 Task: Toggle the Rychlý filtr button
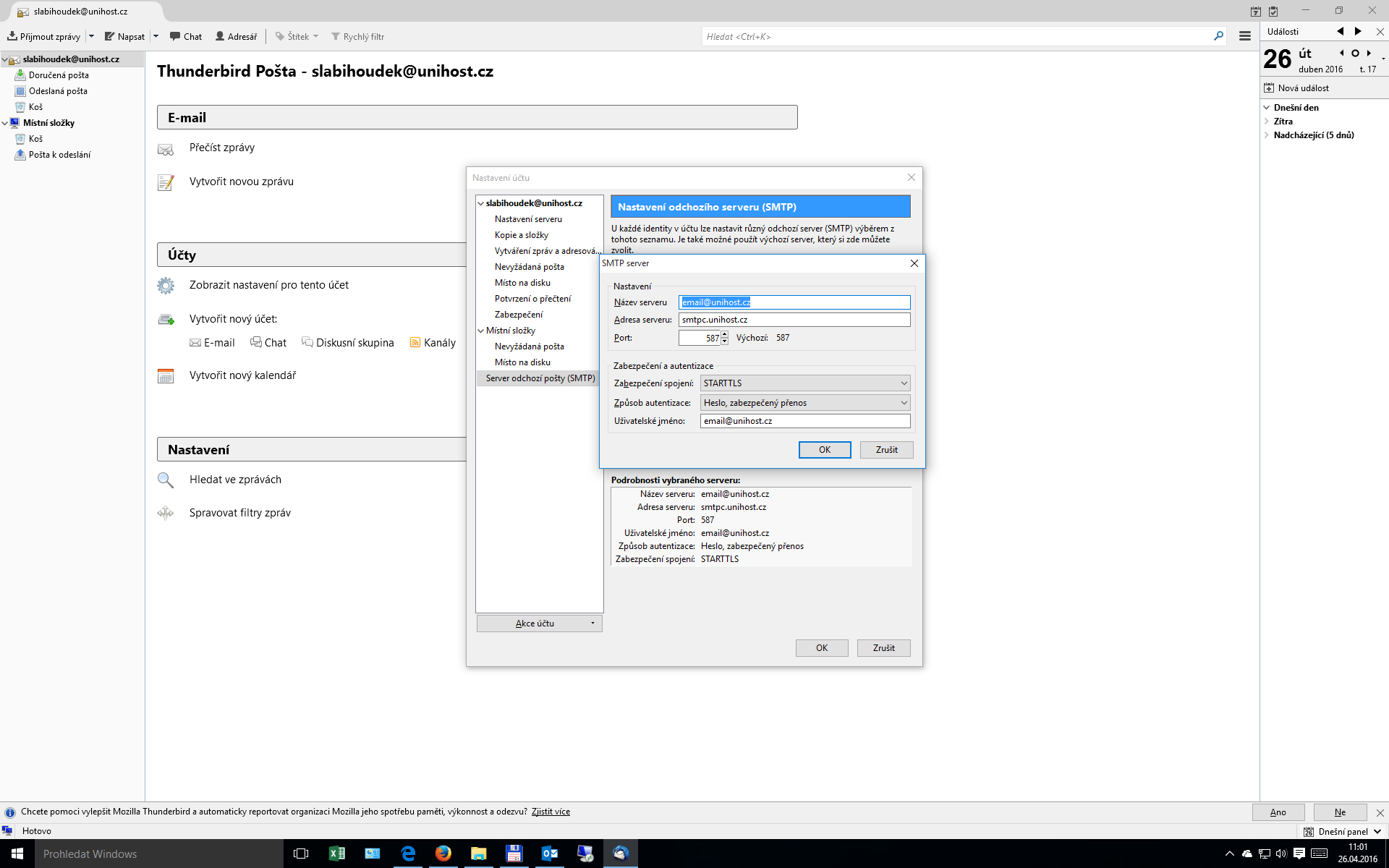click(357, 36)
